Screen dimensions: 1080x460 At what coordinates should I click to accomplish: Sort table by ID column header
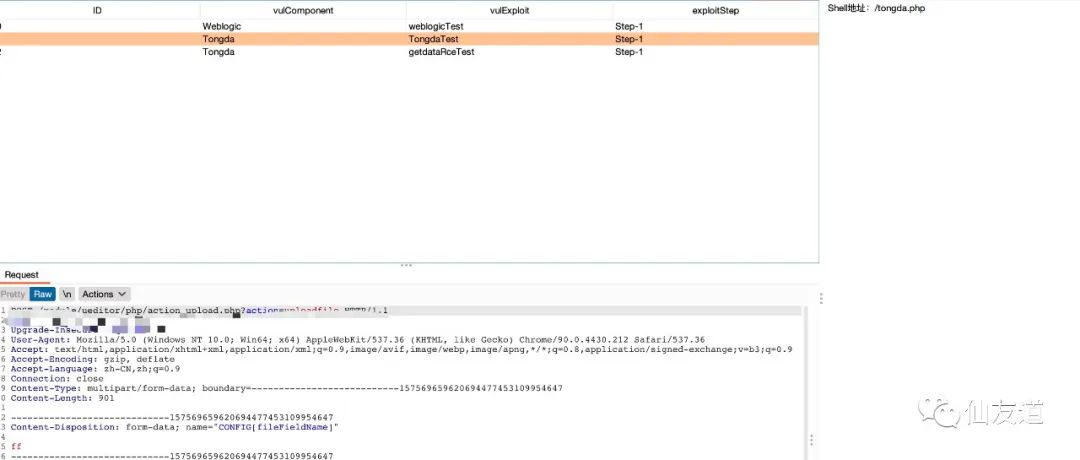(97, 10)
